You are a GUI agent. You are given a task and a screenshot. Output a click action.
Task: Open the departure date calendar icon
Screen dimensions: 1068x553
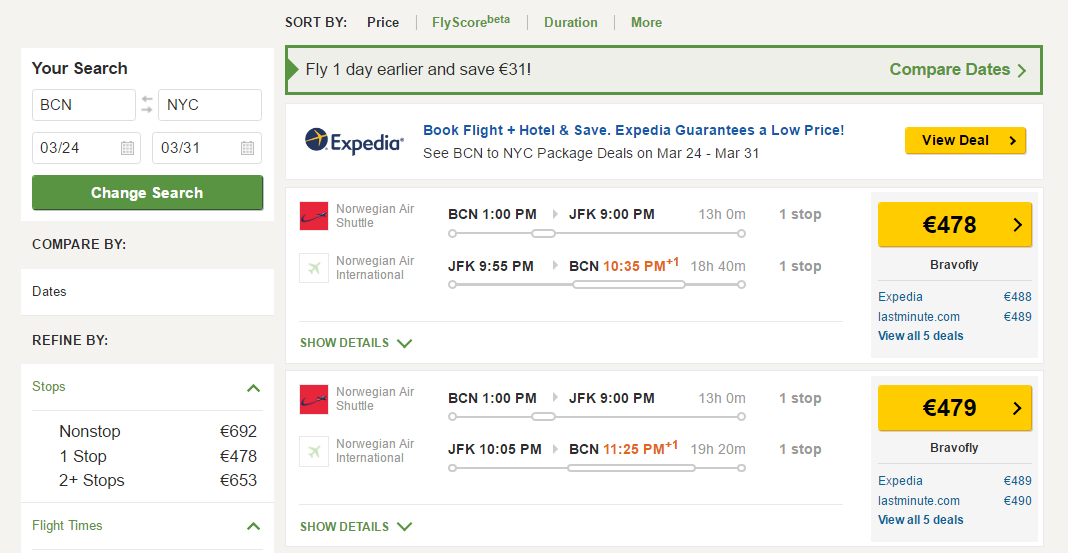127,148
